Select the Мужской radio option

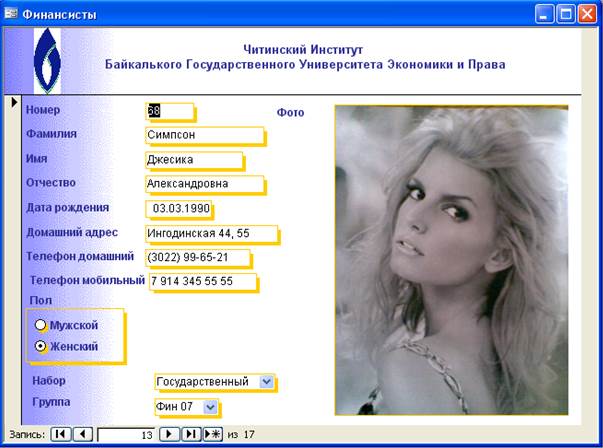40,325
